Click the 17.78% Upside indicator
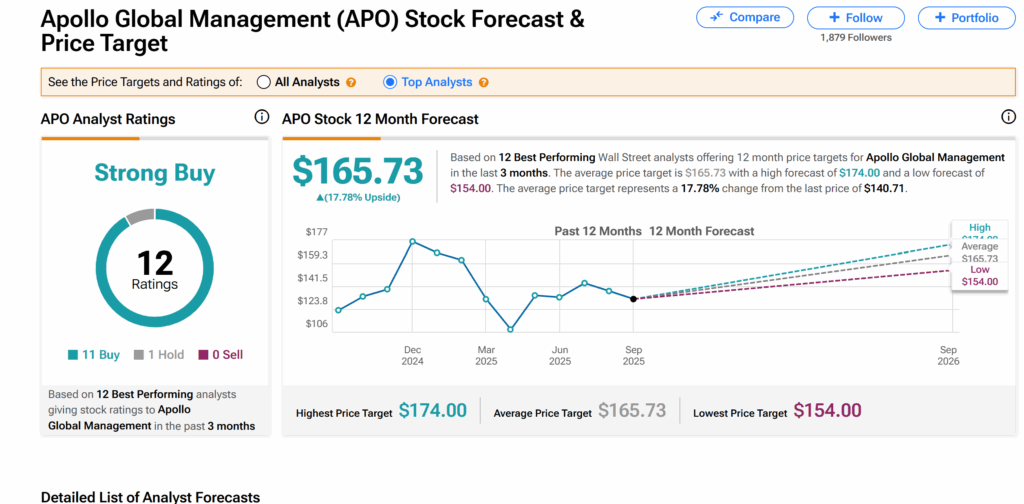 click(357, 198)
